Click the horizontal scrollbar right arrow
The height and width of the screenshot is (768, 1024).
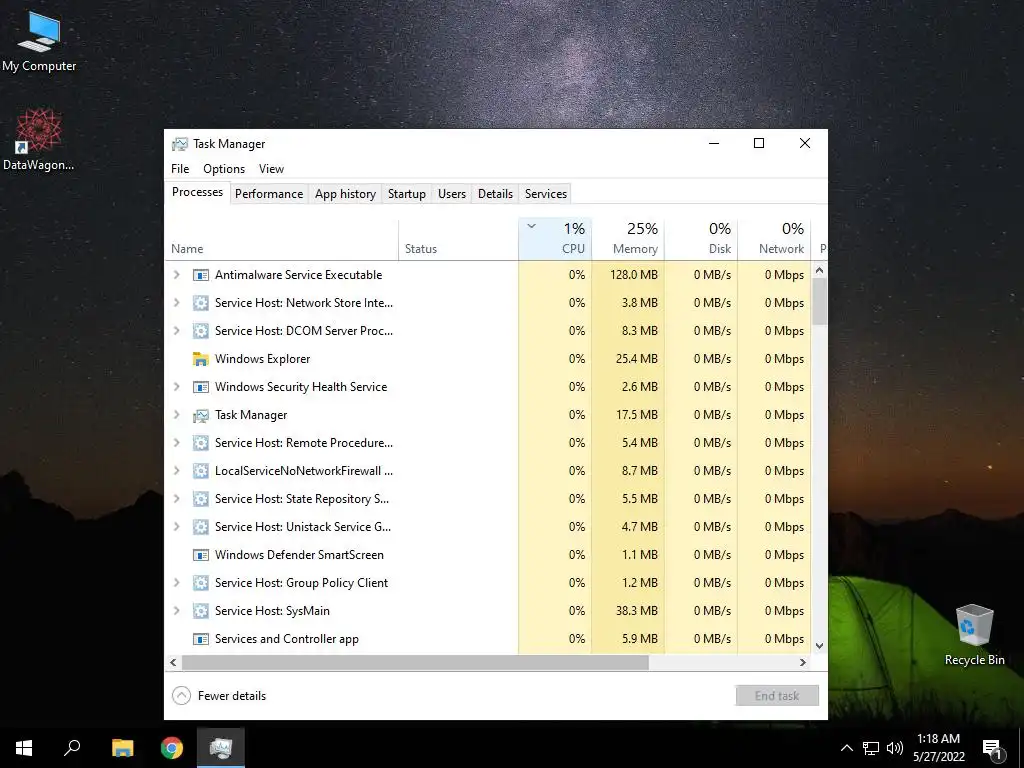tap(803, 662)
